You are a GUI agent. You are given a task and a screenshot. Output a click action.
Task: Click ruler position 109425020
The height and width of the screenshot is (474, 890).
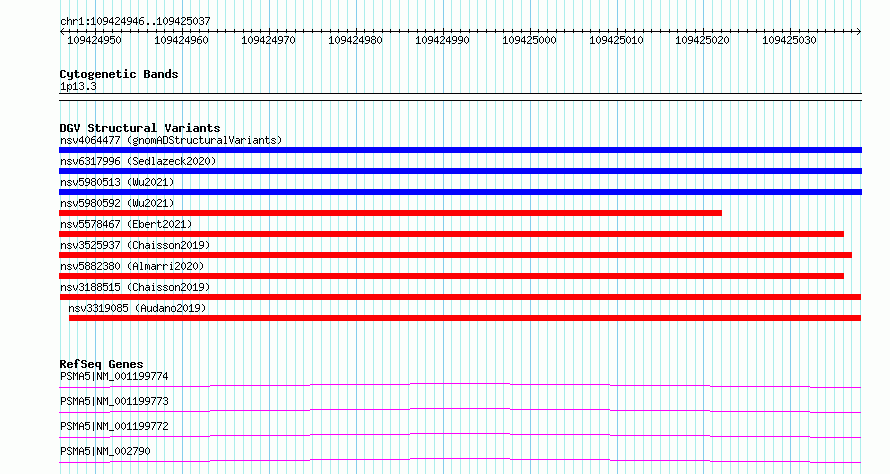click(x=702, y=40)
